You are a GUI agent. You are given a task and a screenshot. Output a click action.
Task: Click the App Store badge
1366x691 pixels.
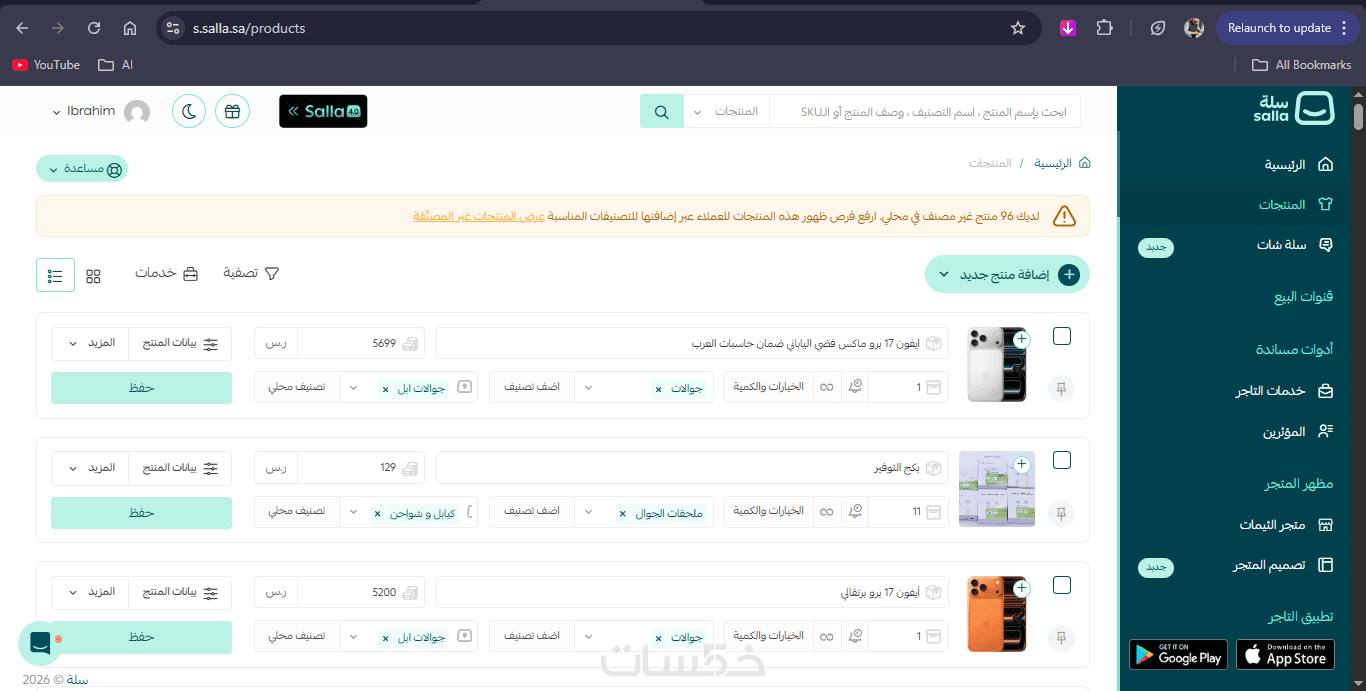click(x=1285, y=655)
